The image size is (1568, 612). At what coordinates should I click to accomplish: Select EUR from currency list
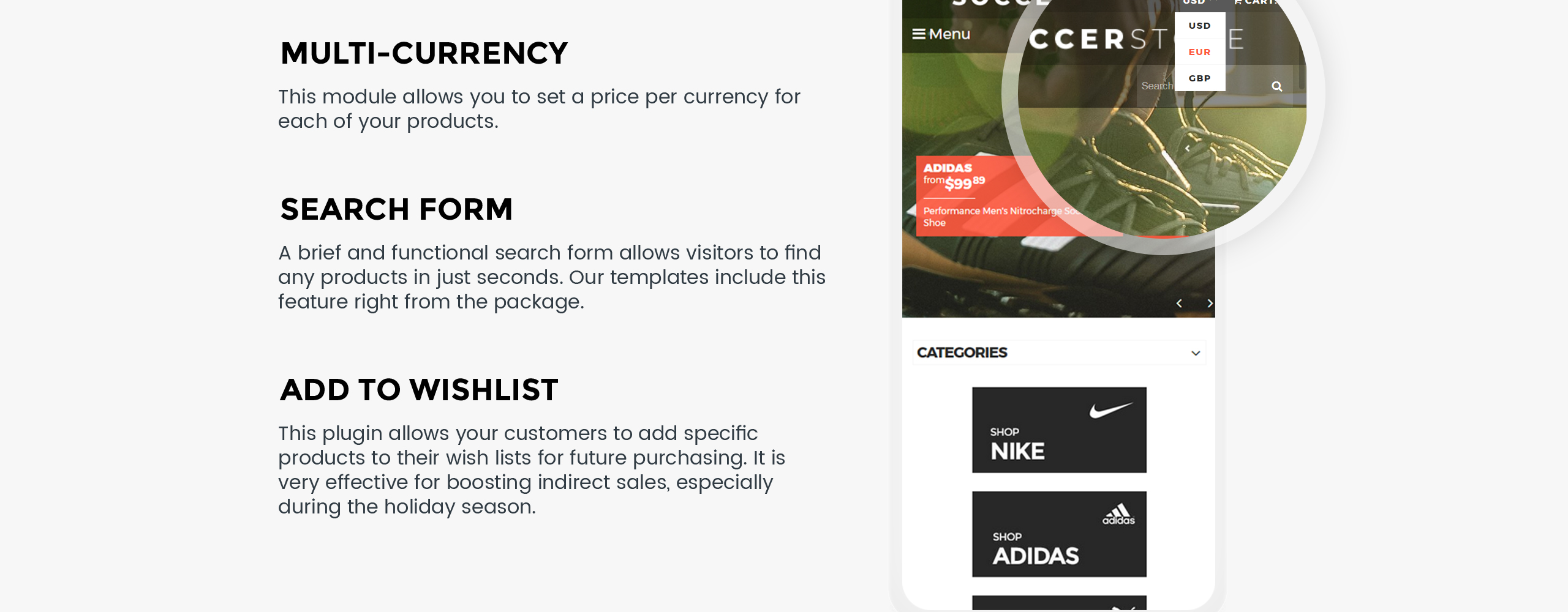[1200, 52]
